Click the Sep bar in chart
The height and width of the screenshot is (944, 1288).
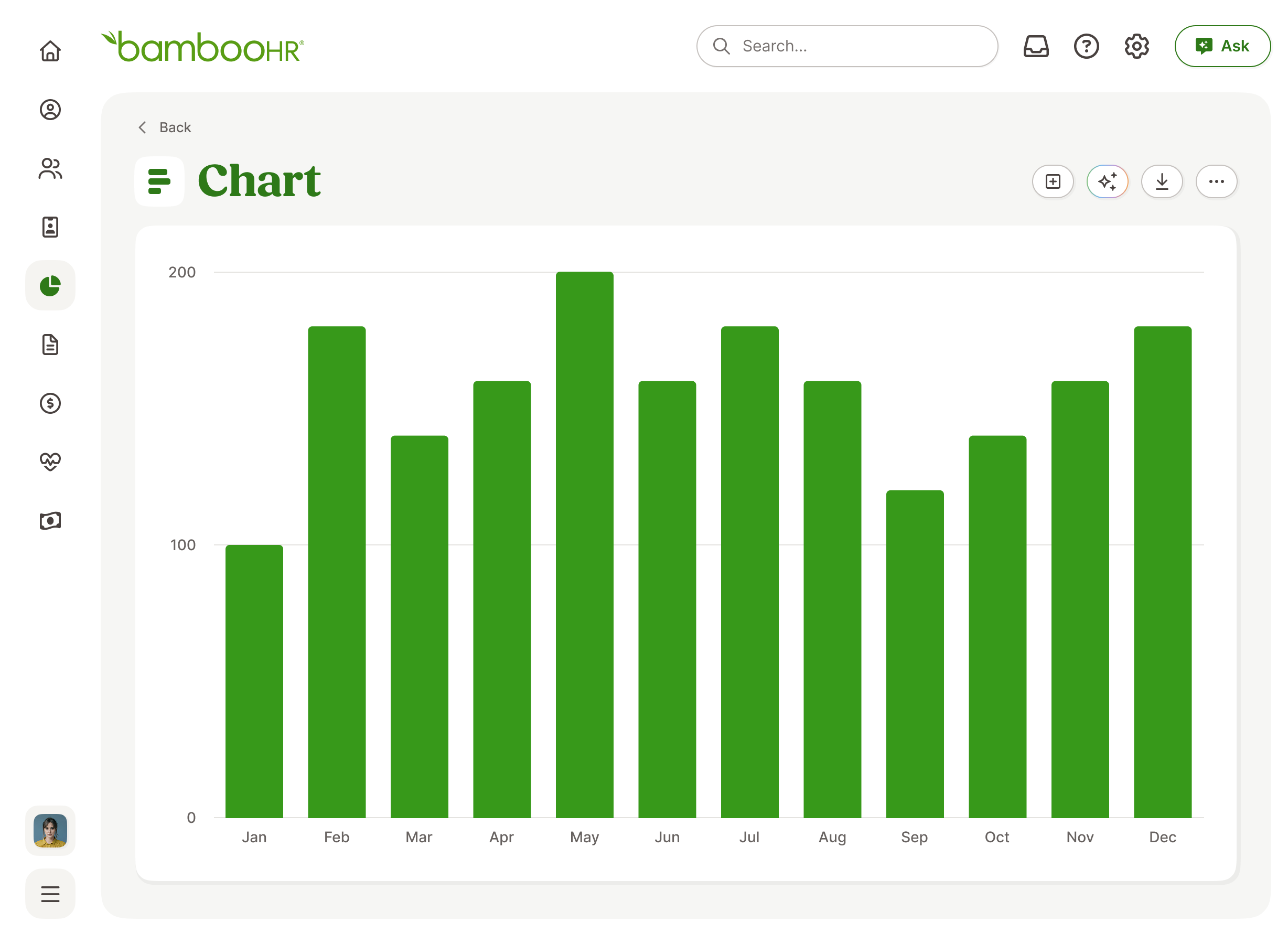pyautogui.click(x=915, y=655)
